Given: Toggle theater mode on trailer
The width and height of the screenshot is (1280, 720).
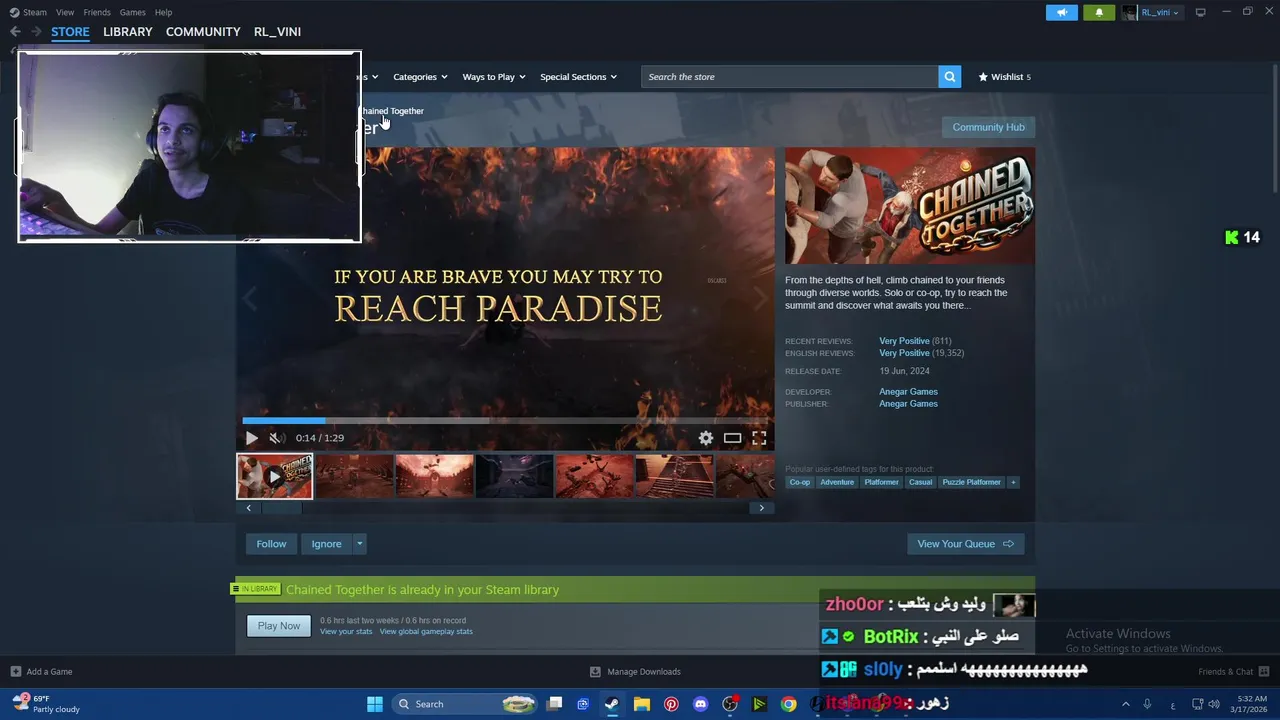Looking at the screenshot, I should tap(733, 438).
